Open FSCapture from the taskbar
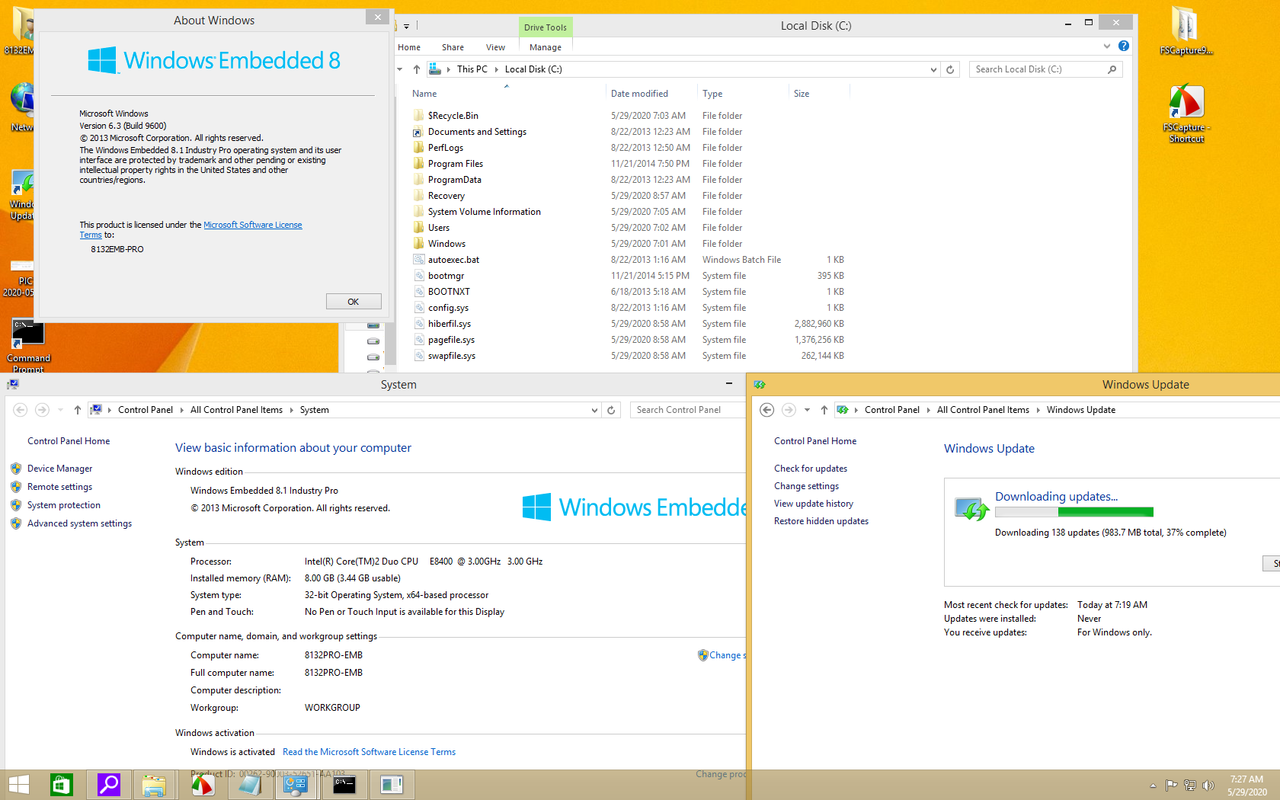The image size is (1280, 800). coord(201,785)
